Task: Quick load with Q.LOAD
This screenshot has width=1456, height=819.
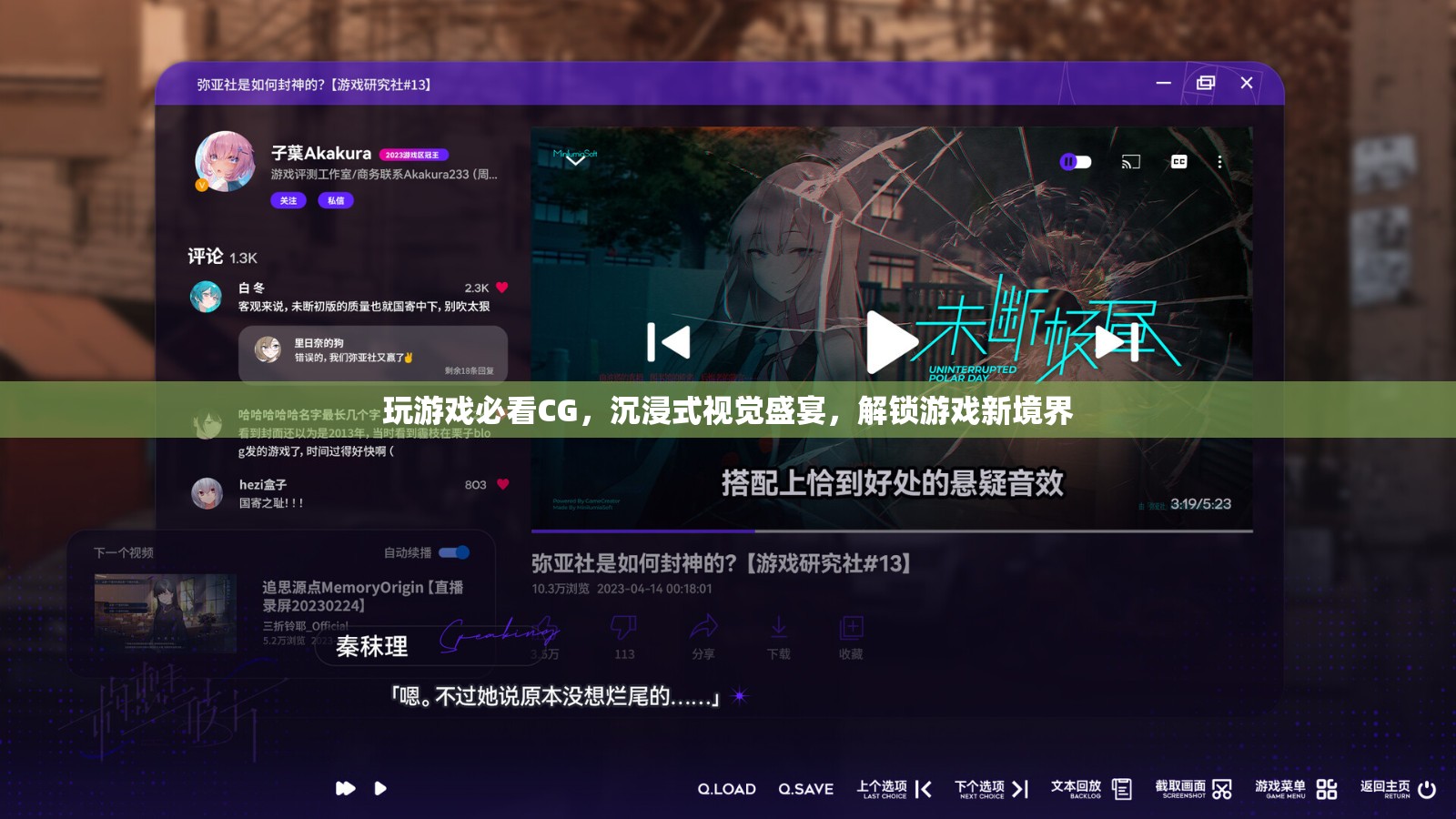Action: click(726, 789)
